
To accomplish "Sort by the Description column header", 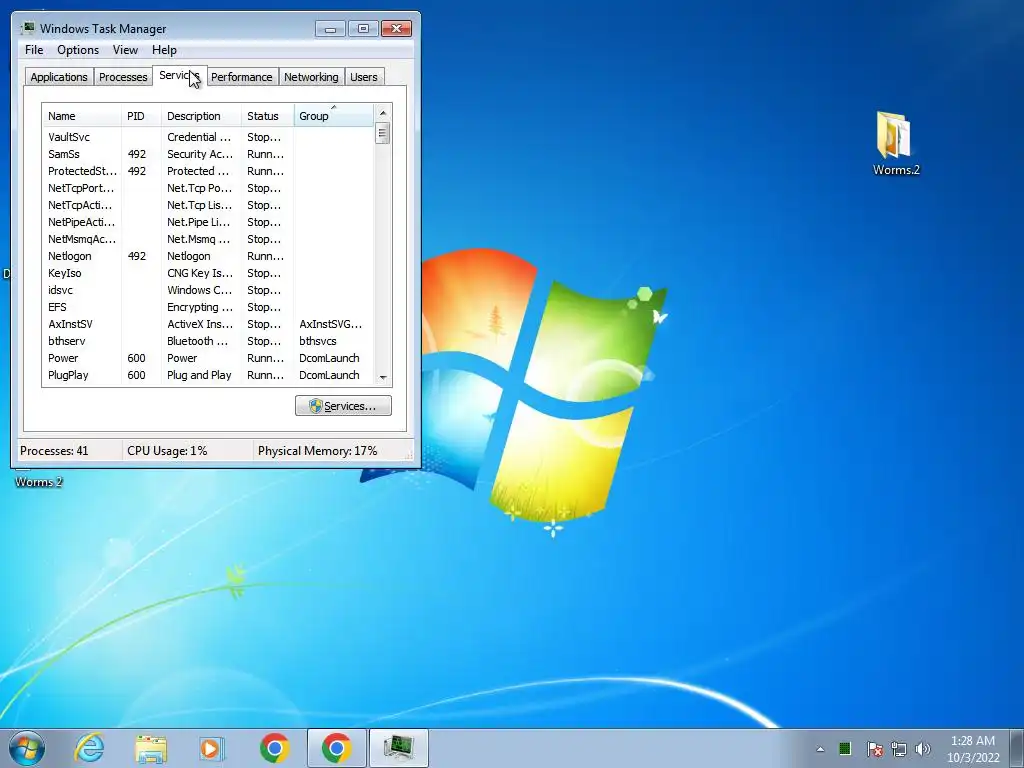I will click(201, 116).
